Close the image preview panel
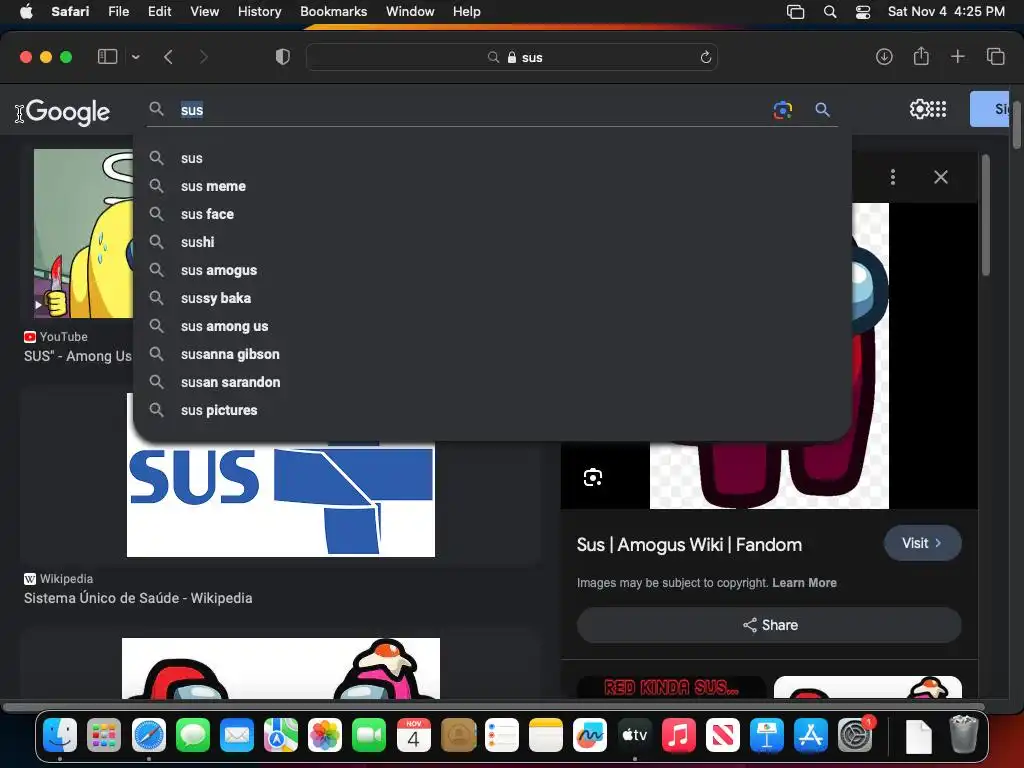1024x768 pixels. coord(940,177)
